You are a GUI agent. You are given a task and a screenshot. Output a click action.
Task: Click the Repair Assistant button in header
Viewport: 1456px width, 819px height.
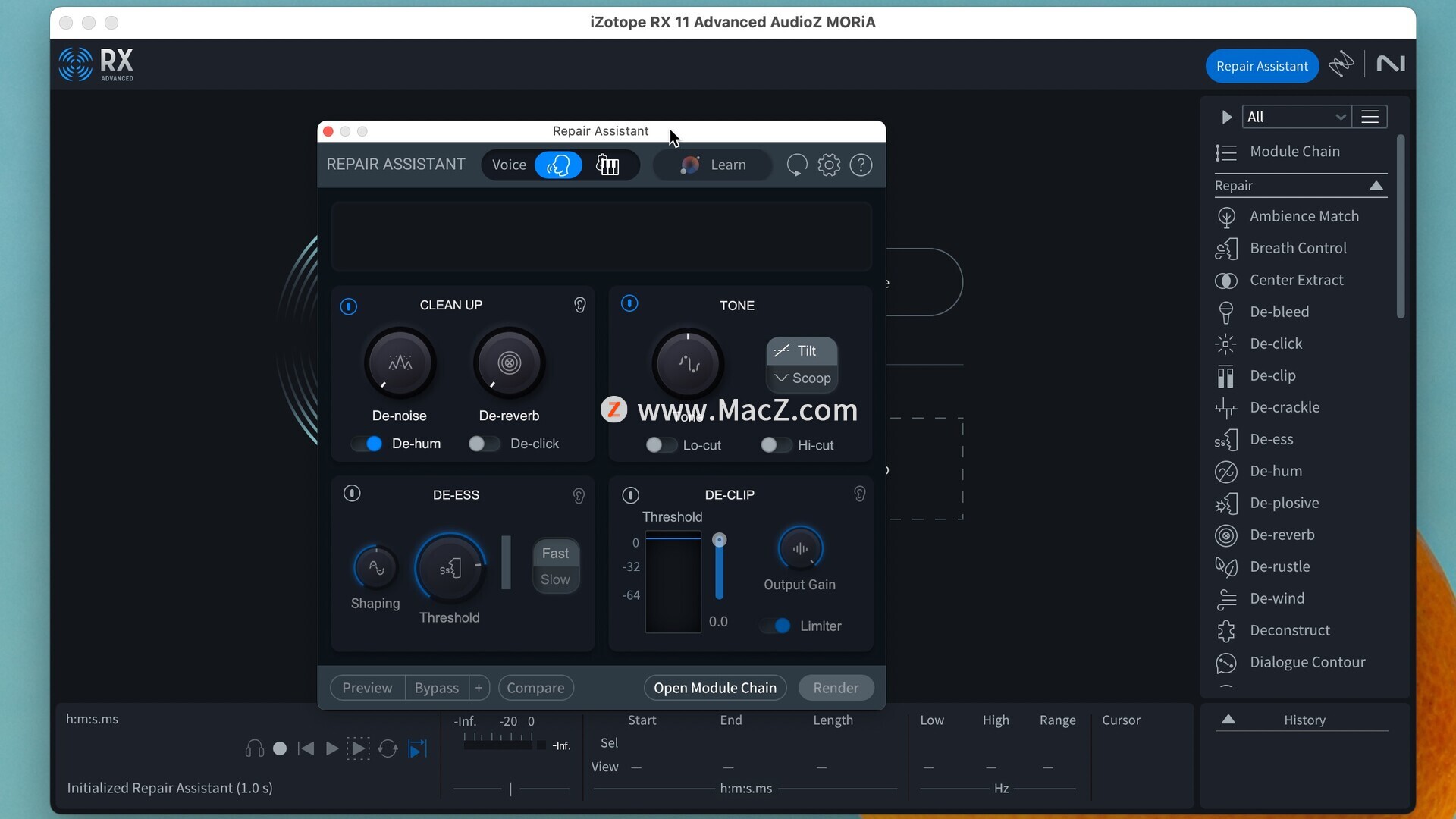click(1262, 66)
